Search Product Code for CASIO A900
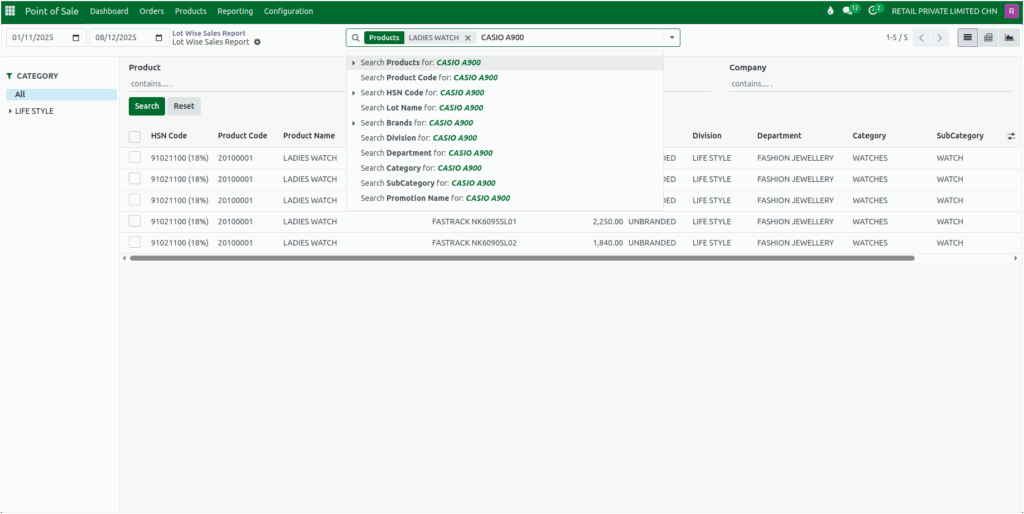 [x=505, y=78]
